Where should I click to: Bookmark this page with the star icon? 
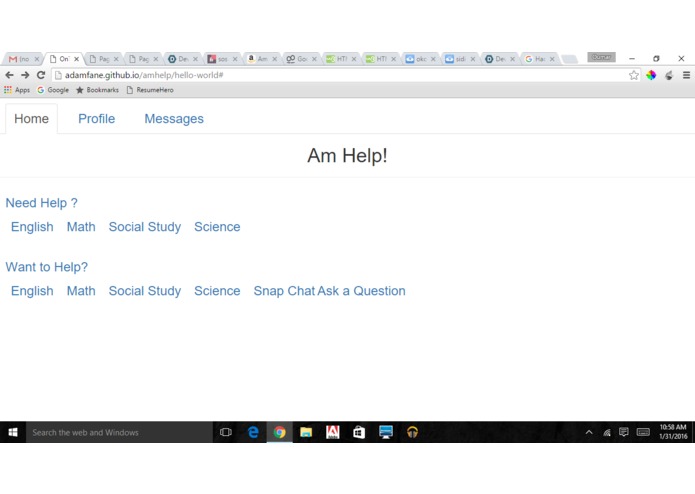pyautogui.click(x=634, y=75)
